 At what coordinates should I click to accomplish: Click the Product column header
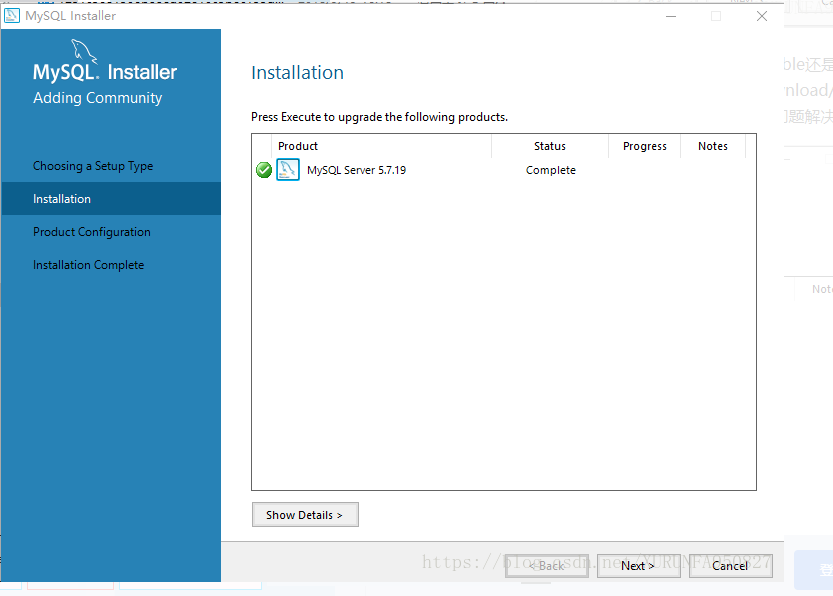381,146
